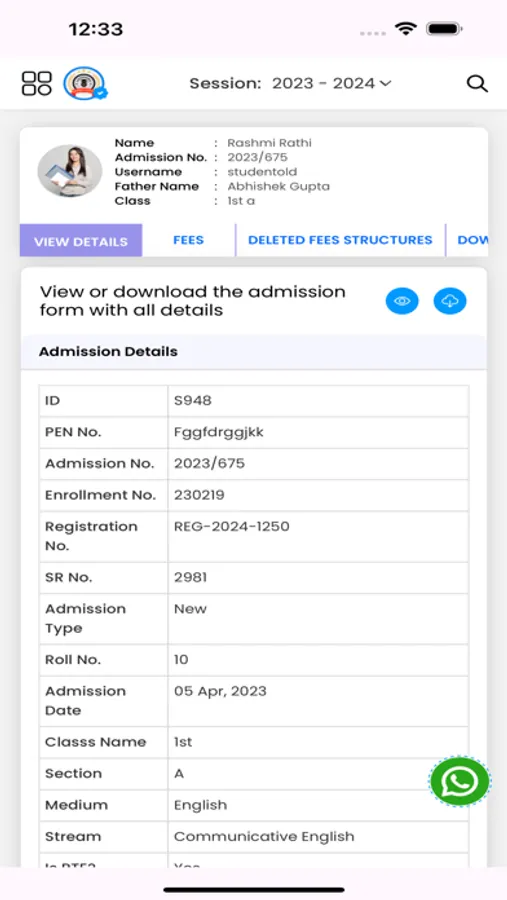Screen dimensions: 507x900
Task: Tap the battery status bar icon
Action: point(445,29)
